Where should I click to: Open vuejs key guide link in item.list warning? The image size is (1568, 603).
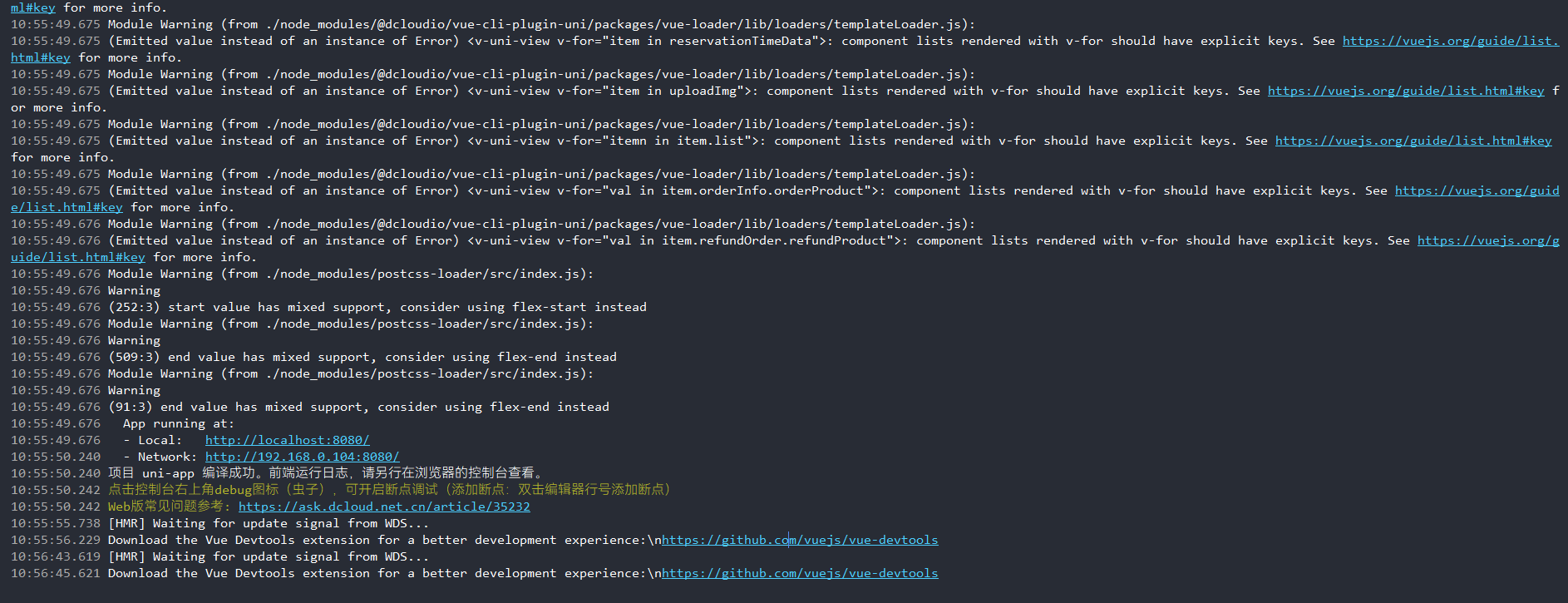pos(1413,141)
